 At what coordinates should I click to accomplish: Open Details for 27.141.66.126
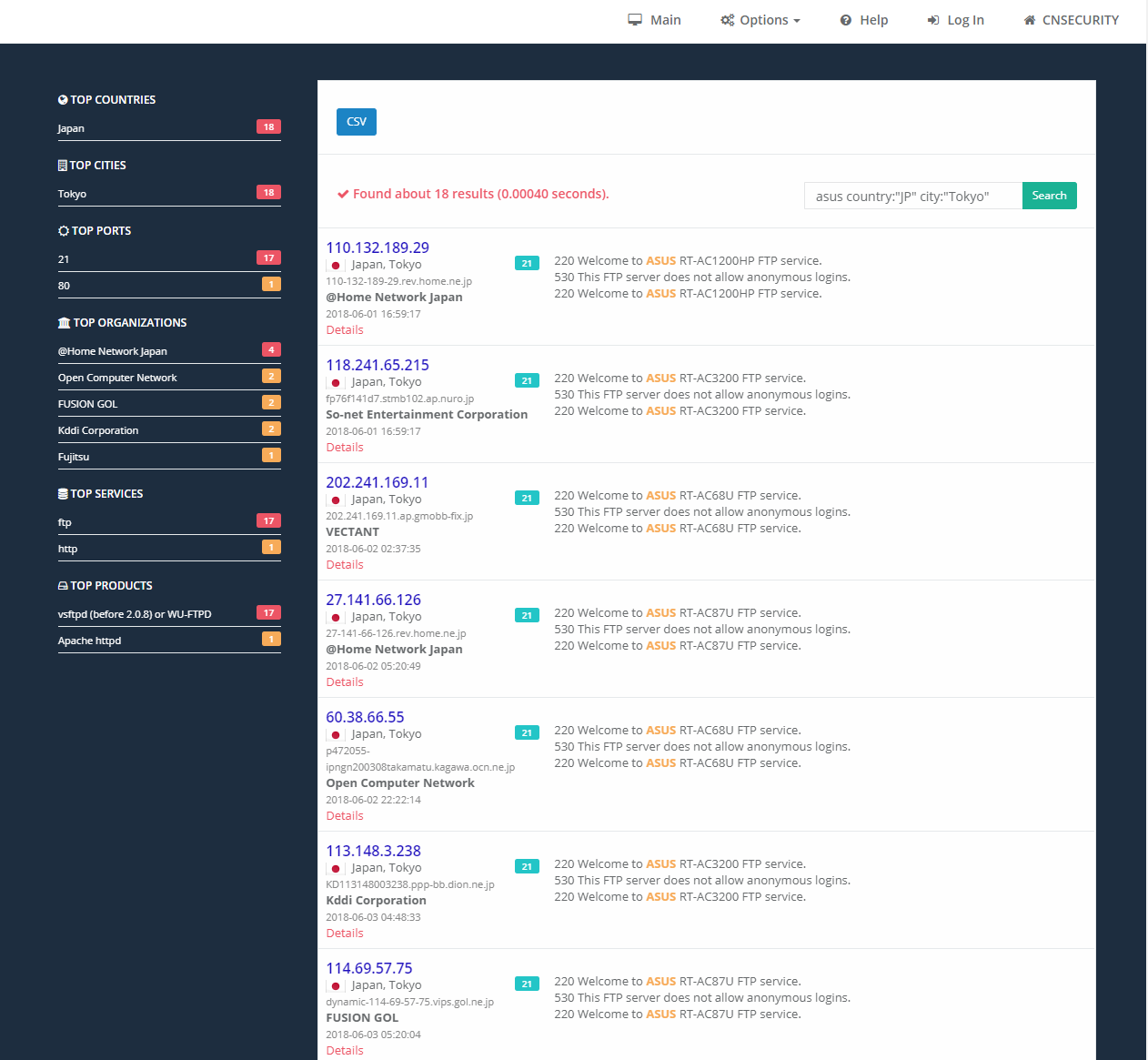pos(345,682)
